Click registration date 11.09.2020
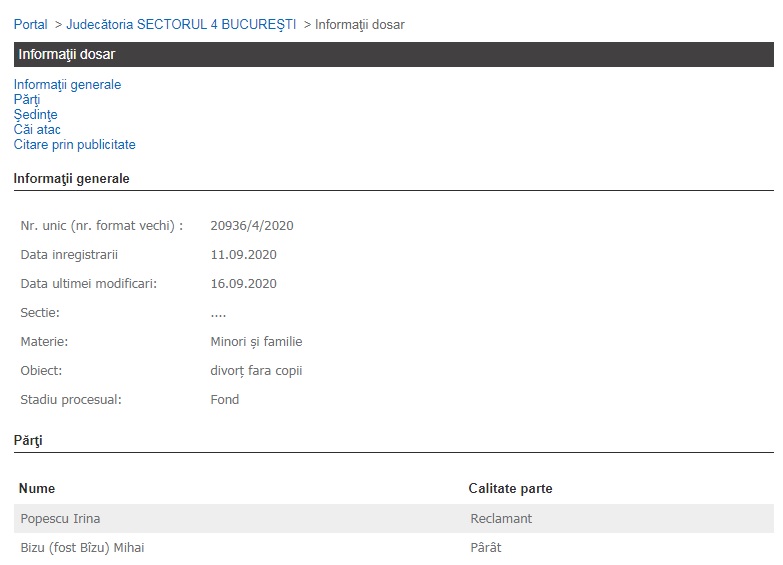This screenshot has width=783, height=565. click(x=243, y=255)
